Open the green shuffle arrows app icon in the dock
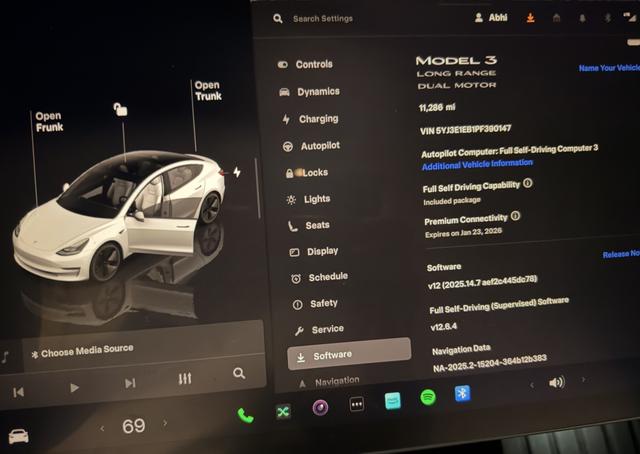The height and width of the screenshot is (454, 640). pyautogui.click(x=283, y=412)
